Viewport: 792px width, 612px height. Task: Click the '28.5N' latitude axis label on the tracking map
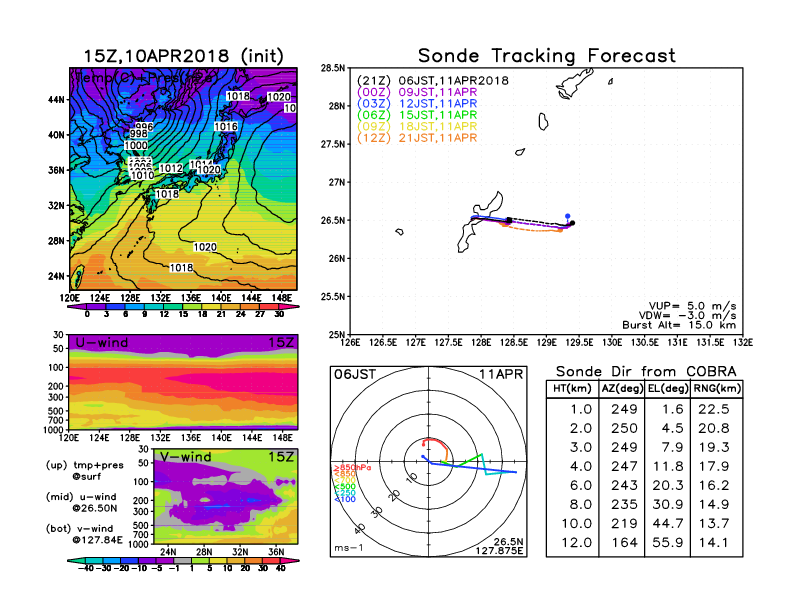(x=333, y=68)
